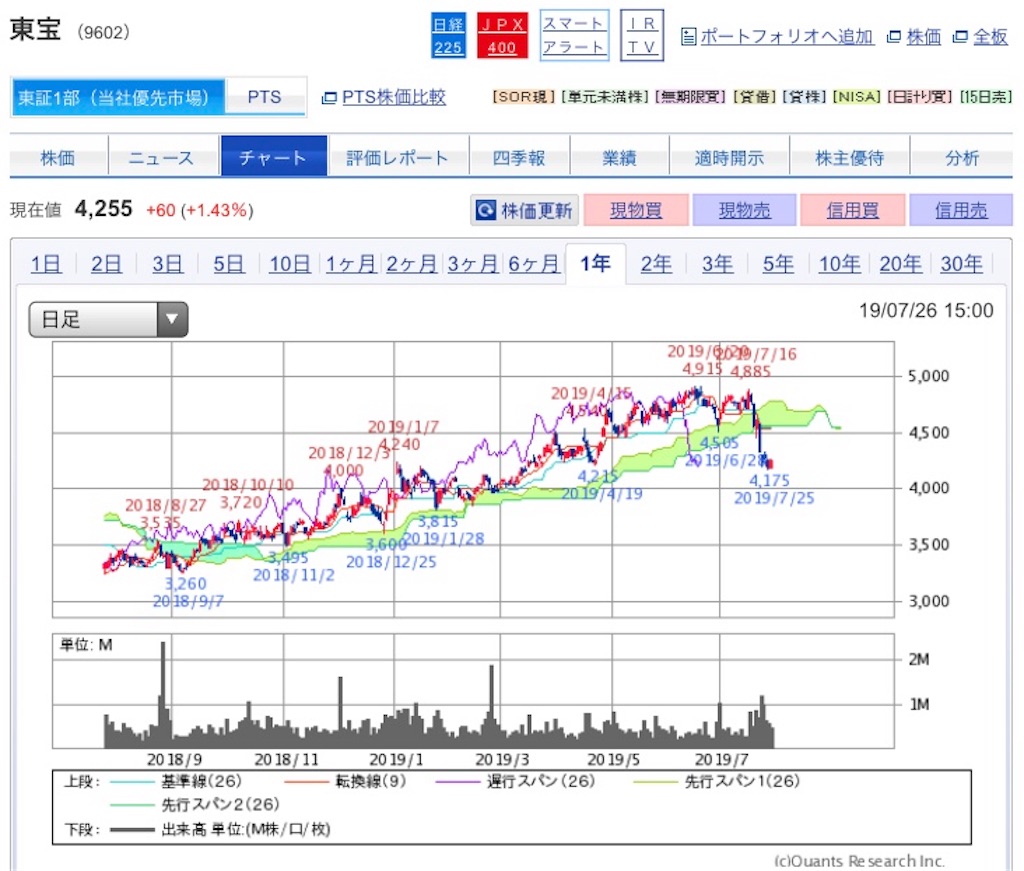Open the JPX400 index badge
Screen dimensions: 1024x871
[502, 35]
